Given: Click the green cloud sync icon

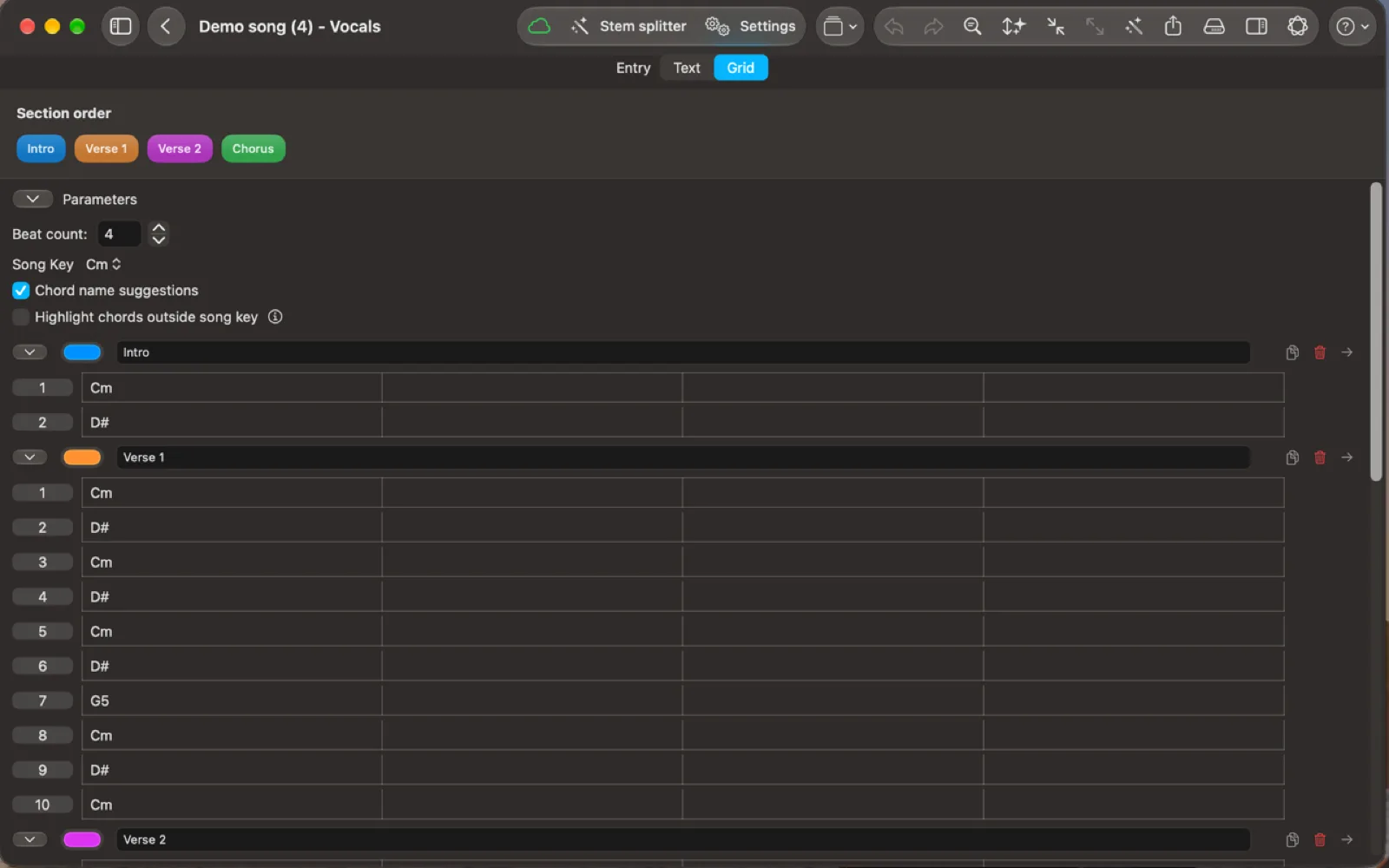Looking at the screenshot, I should (x=539, y=26).
